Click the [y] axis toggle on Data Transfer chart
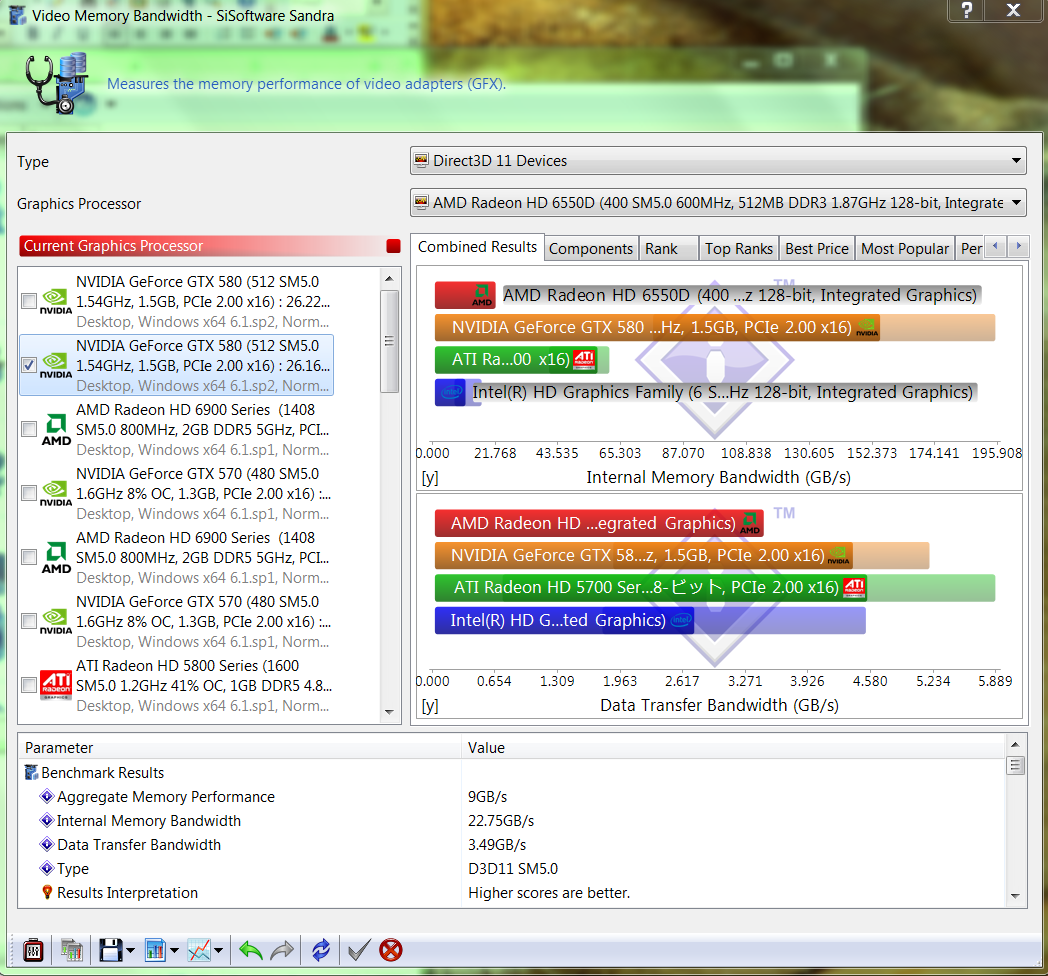The height and width of the screenshot is (976, 1048). click(x=430, y=705)
